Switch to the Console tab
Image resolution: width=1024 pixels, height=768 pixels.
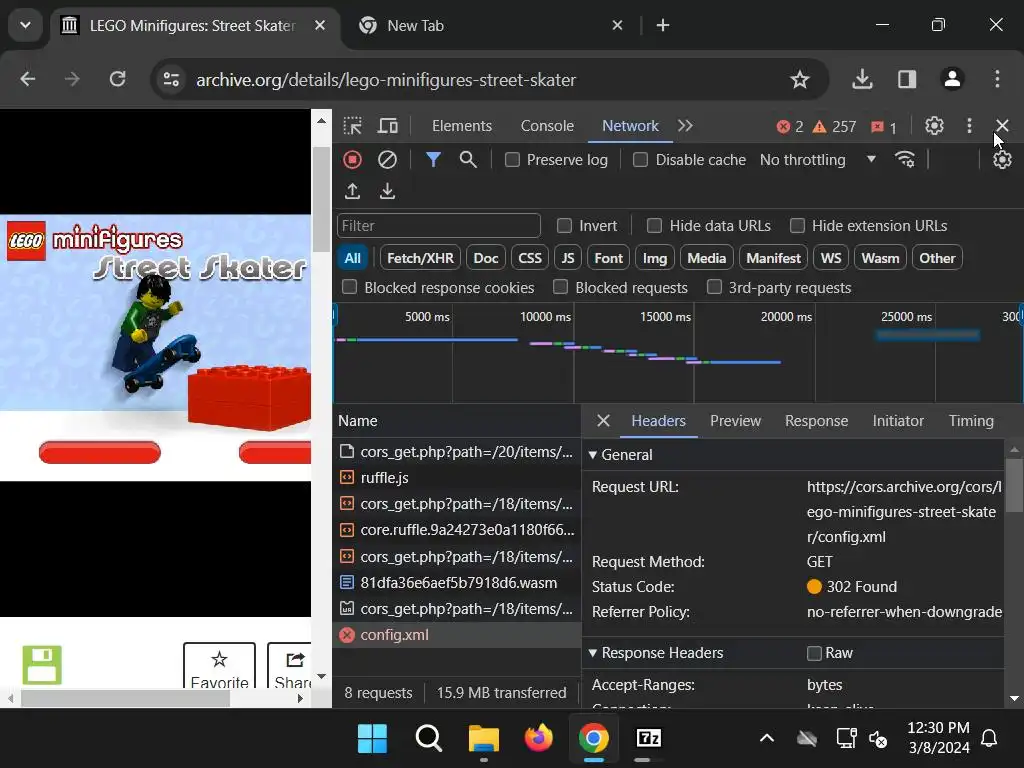coord(547,125)
